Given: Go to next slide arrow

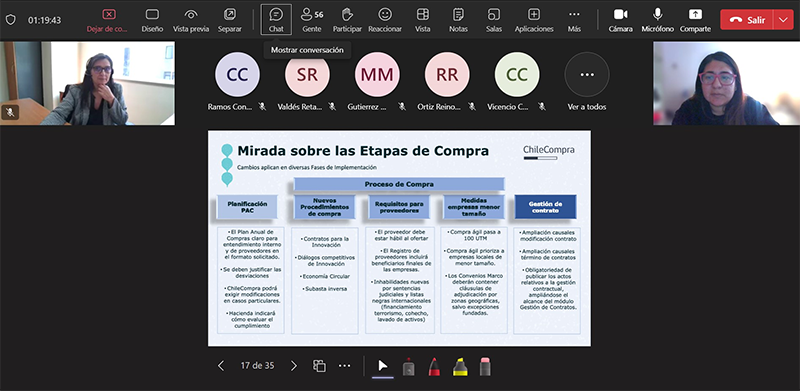Looking at the screenshot, I should click(293, 365).
